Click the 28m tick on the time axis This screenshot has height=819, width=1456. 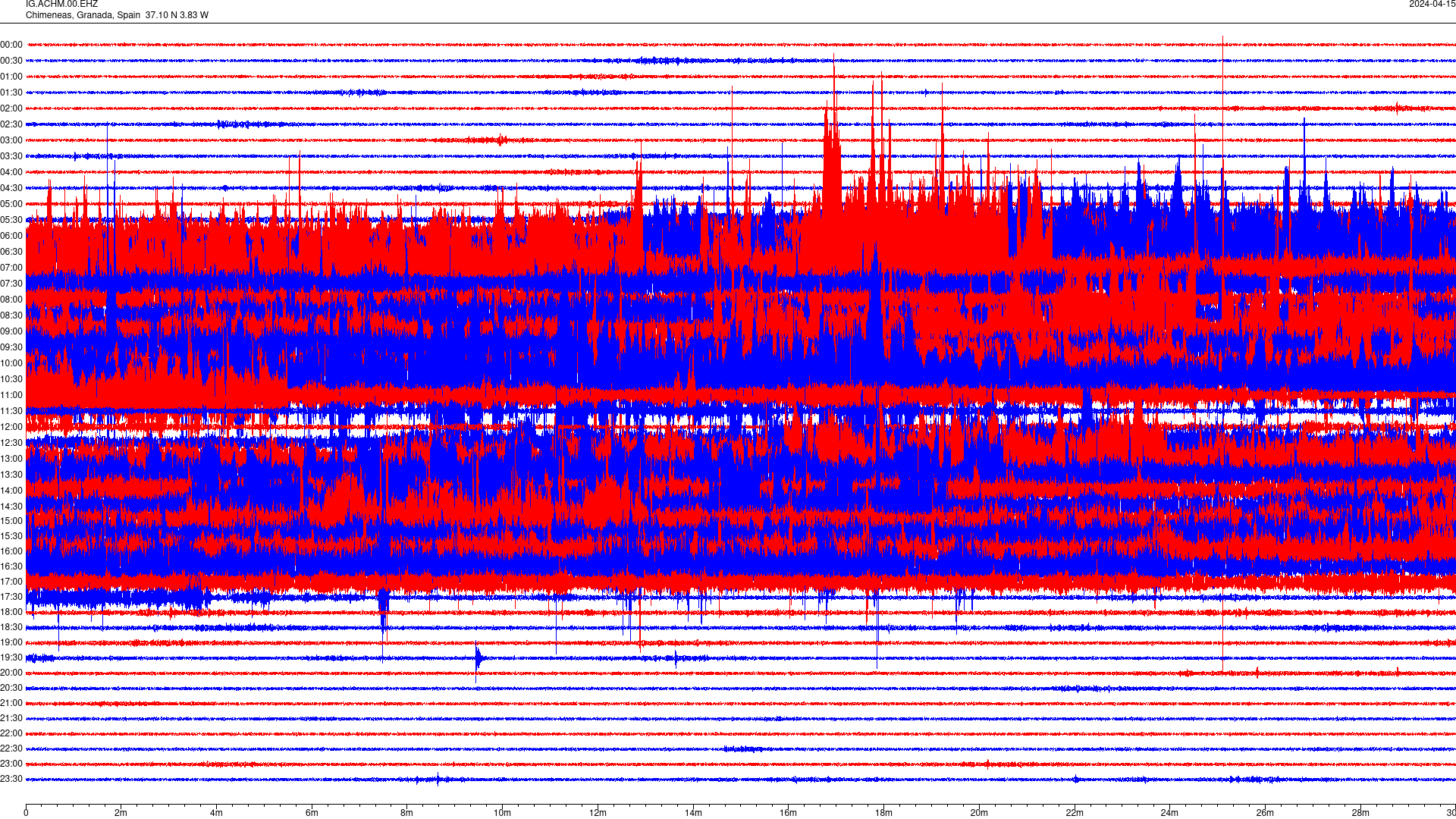[x=1360, y=813]
